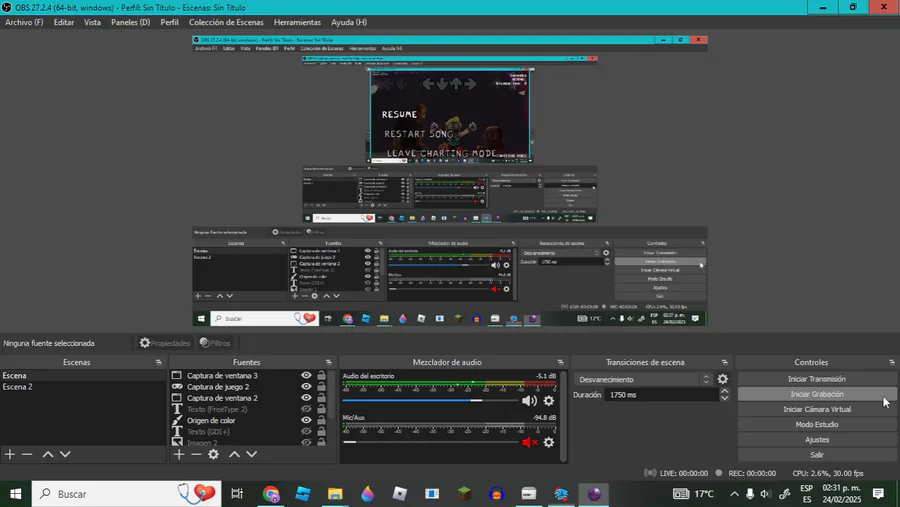This screenshot has width=900, height=507.
Task: Open the Paneles menu
Action: 130,22
